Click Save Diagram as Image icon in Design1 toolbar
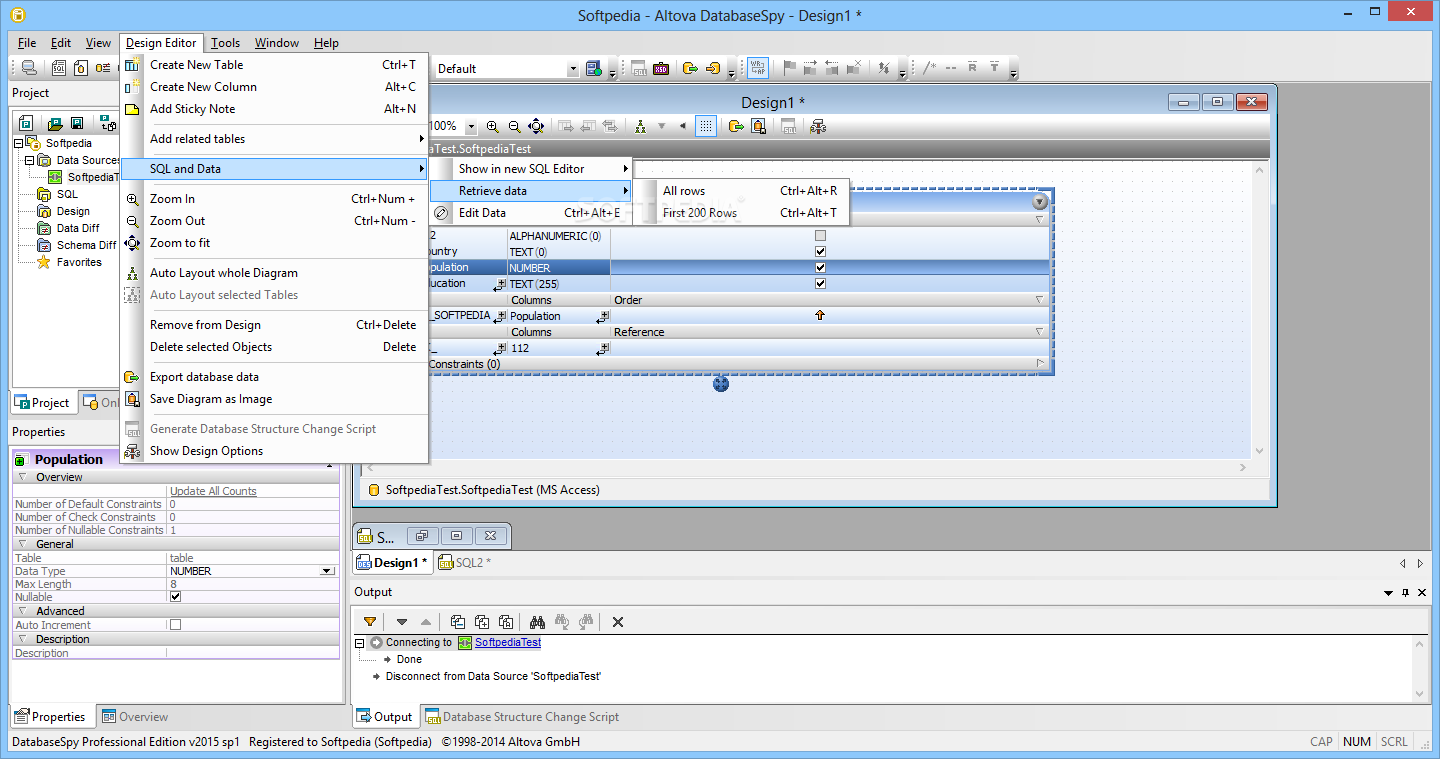The height and width of the screenshot is (759, 1440). pyautogui.click(x=759, y=126)
